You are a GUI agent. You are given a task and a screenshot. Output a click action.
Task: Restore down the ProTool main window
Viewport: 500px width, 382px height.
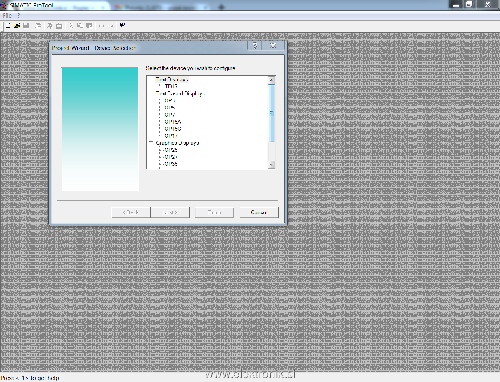(x=469, y=4)
